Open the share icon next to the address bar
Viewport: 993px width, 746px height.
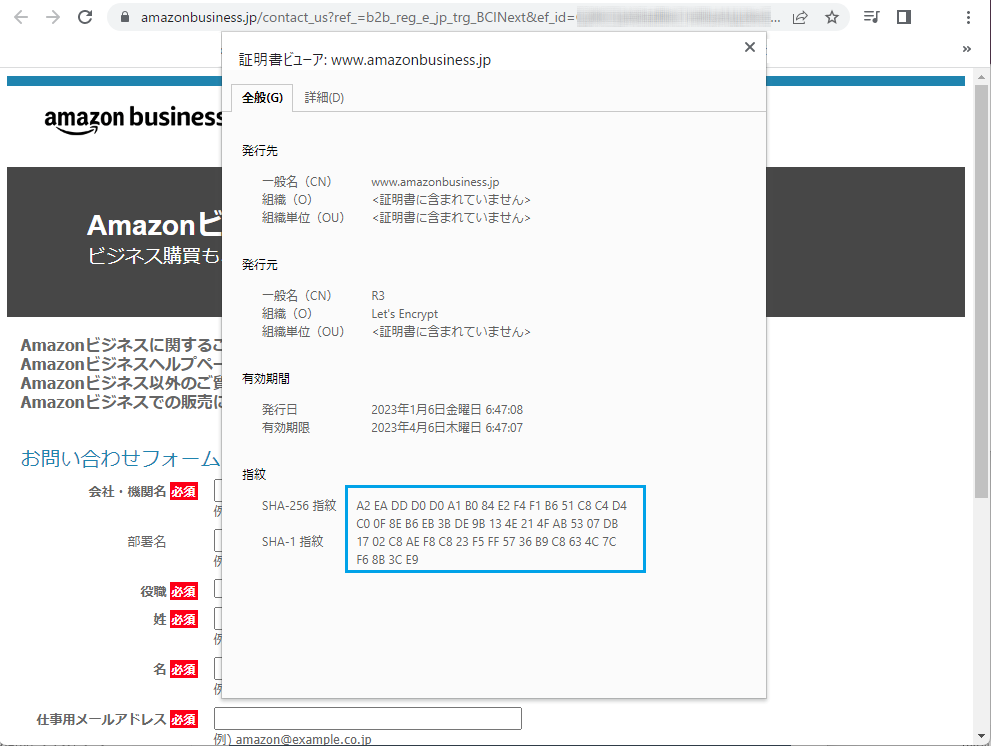pos(800,17)
